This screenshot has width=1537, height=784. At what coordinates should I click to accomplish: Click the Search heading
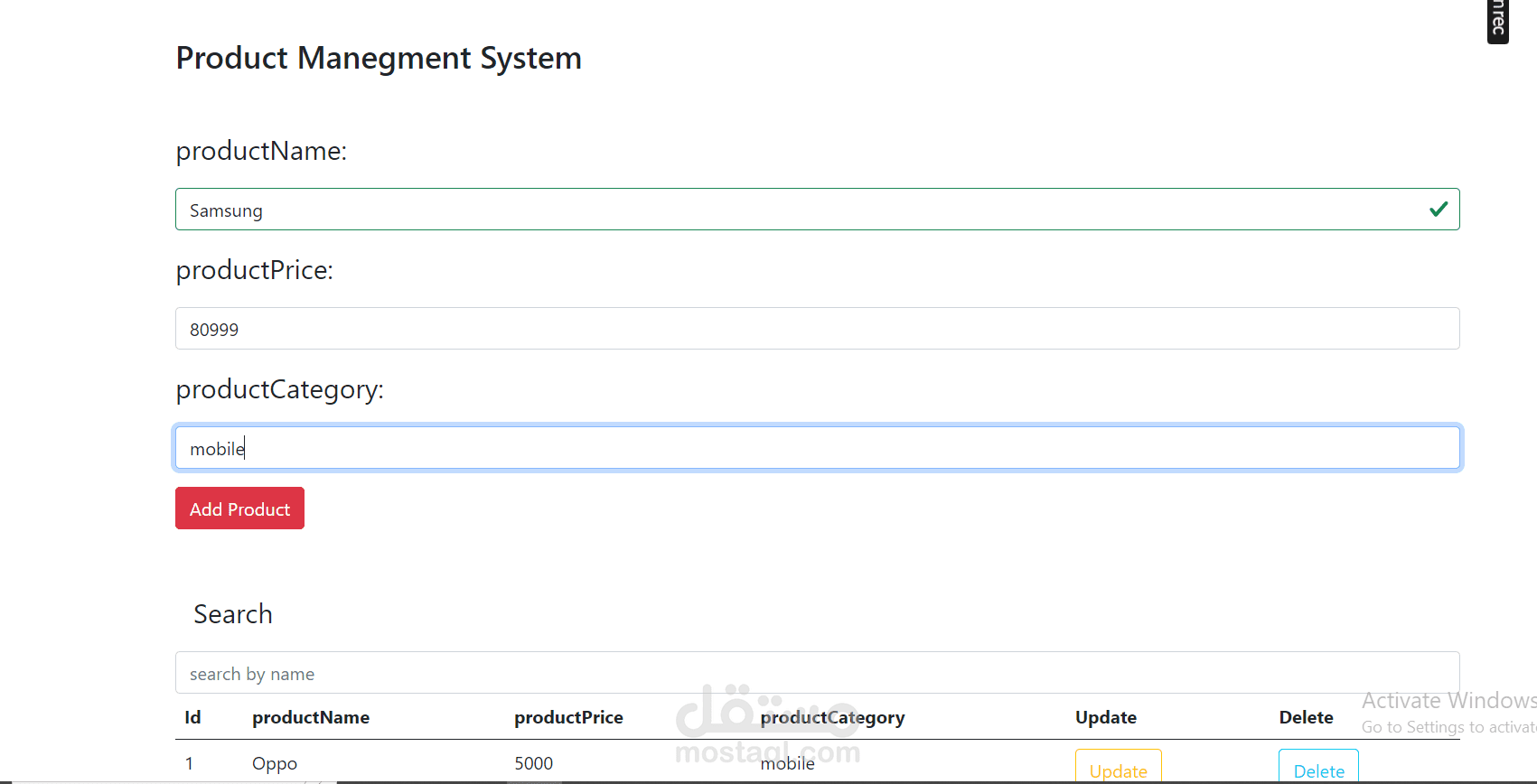[x=233, y=614]
